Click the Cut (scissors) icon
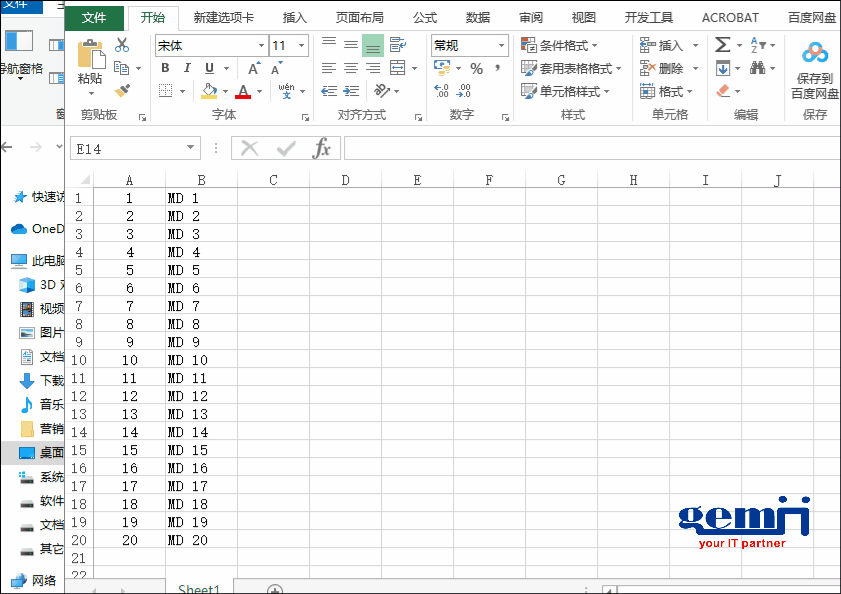The image size is (841, 594). click(x=122, y=45)
